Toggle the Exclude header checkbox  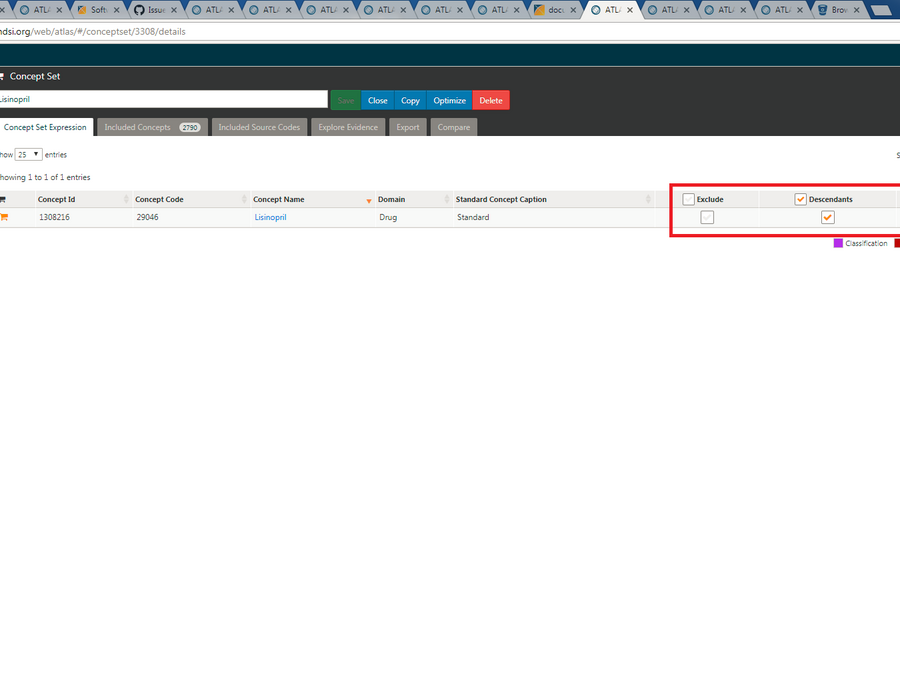coord(688,199)
